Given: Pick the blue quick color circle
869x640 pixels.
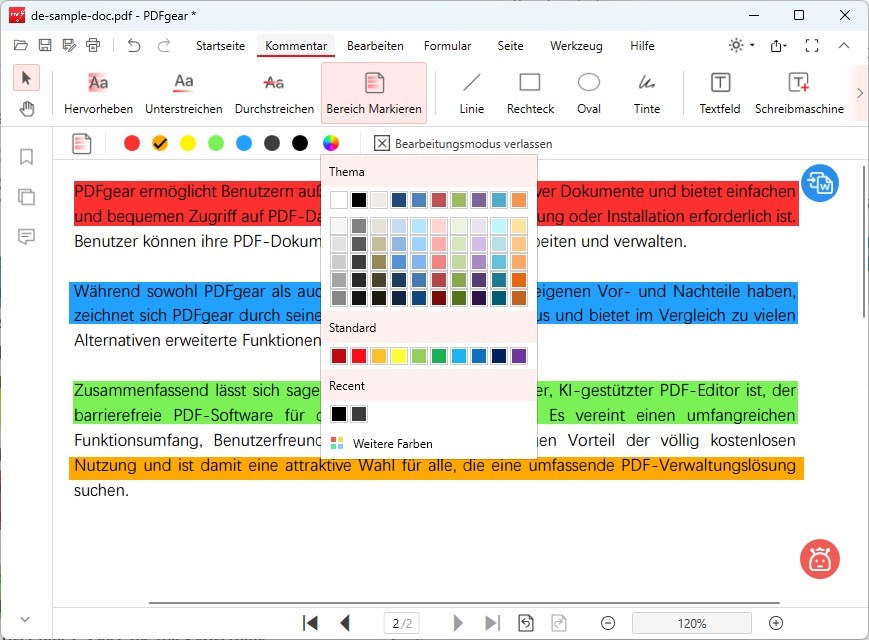Looking at the screenshot, I should click(244, 143).
